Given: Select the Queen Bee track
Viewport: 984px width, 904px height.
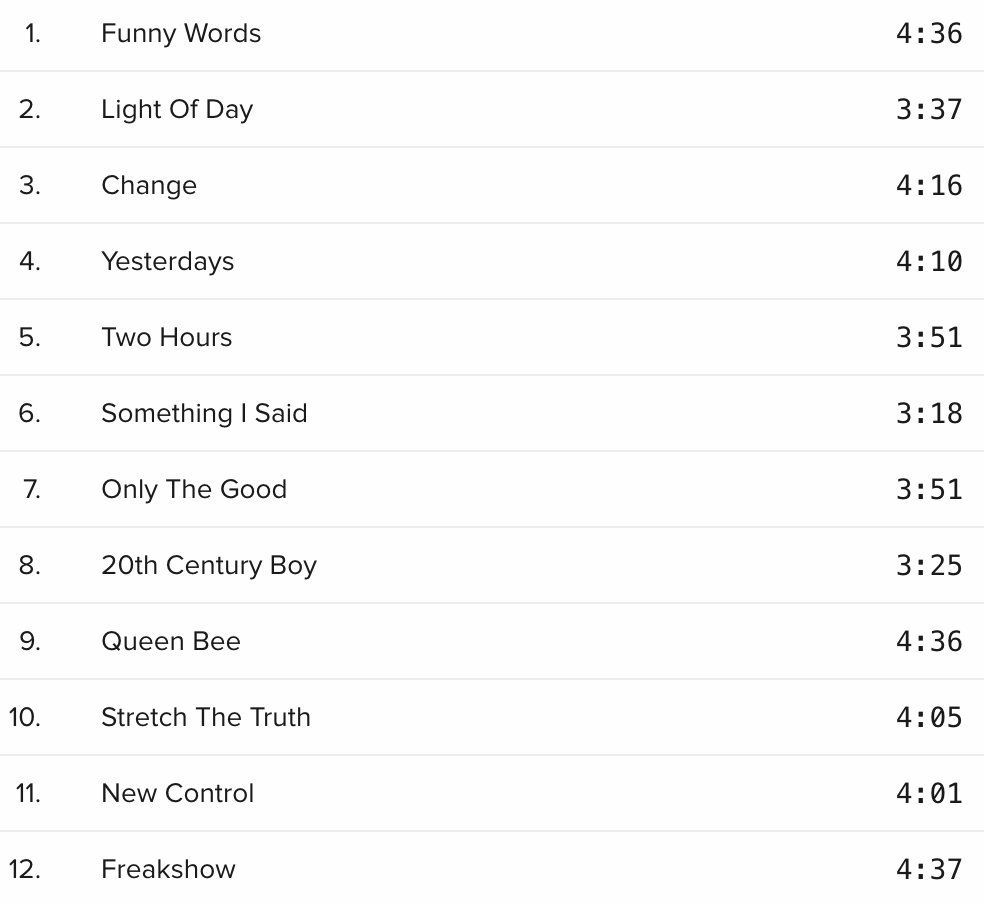Looking at the screenshot, I should click(171, 641).
